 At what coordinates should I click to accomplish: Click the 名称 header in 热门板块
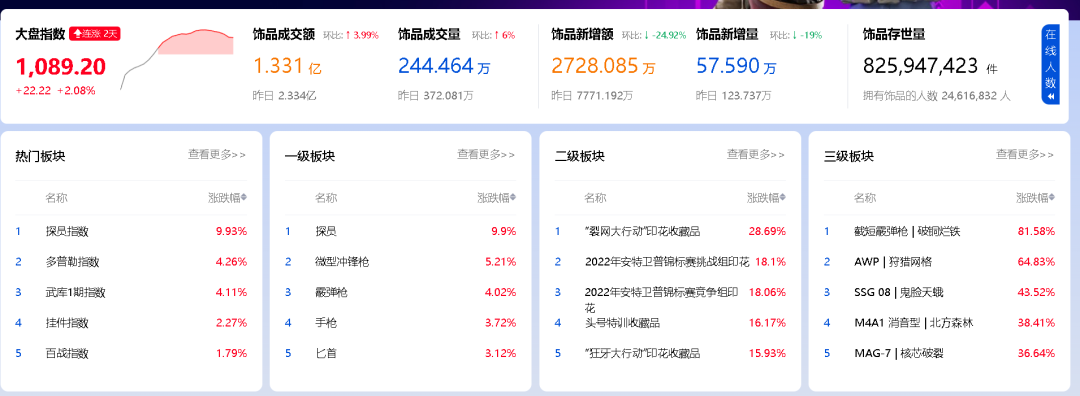click(x=56, y=198)
